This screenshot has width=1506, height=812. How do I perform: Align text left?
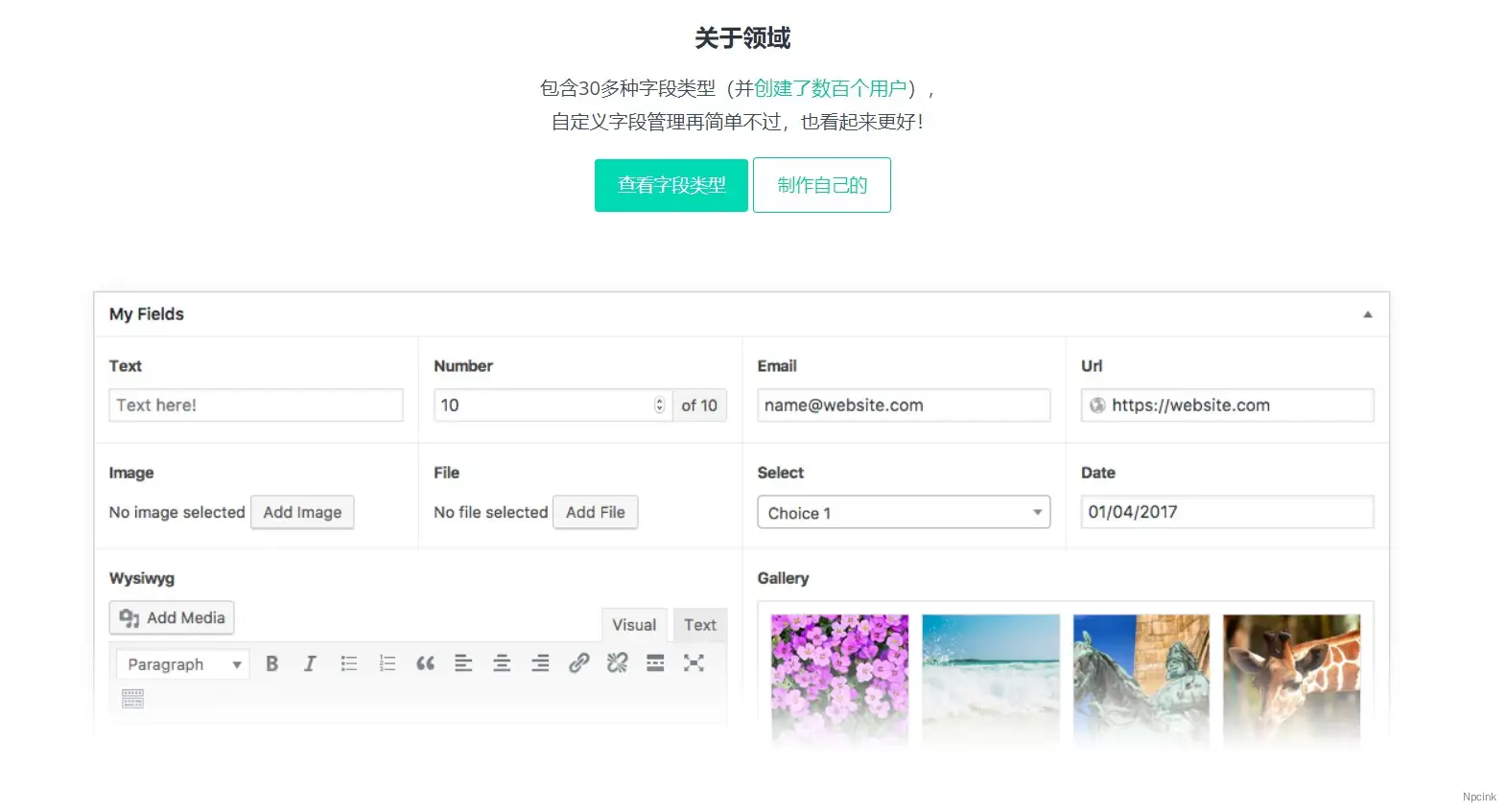[x=463, y=663]
